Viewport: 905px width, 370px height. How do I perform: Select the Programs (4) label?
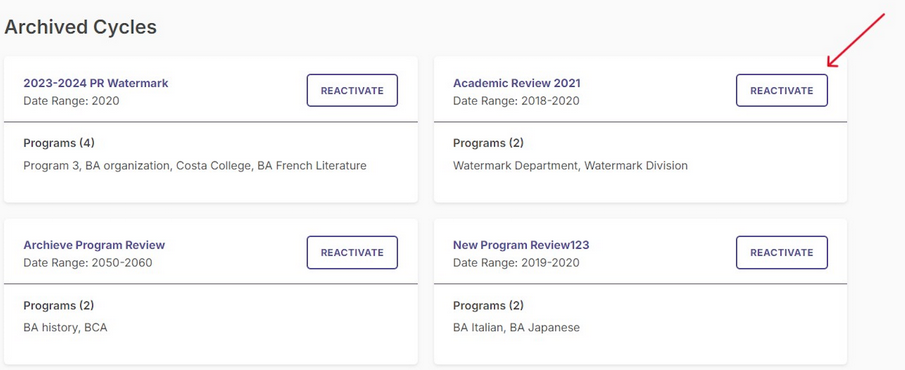click(59, 143)
